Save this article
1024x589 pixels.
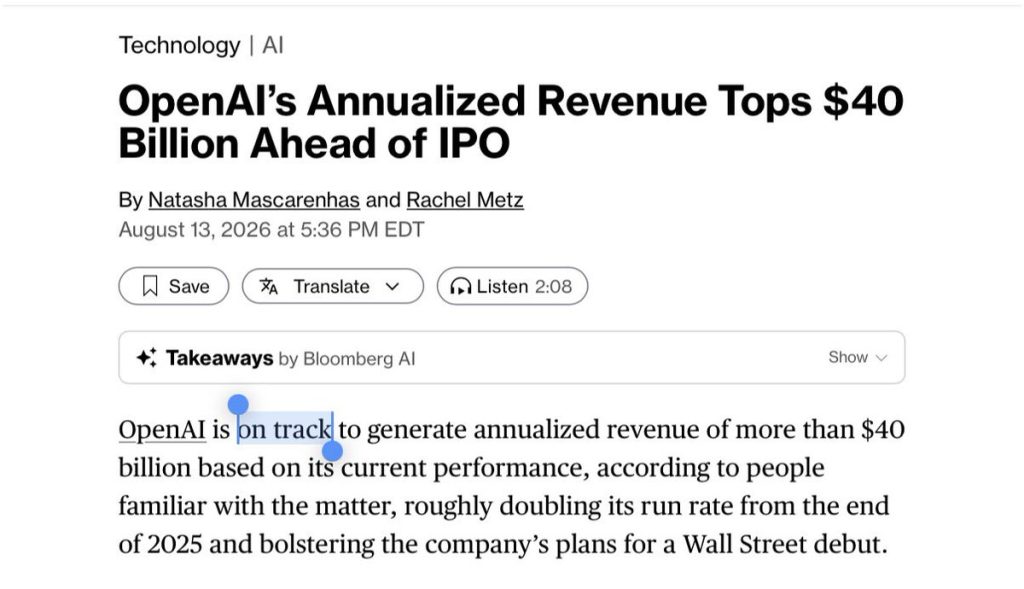(x=174, y=286)
